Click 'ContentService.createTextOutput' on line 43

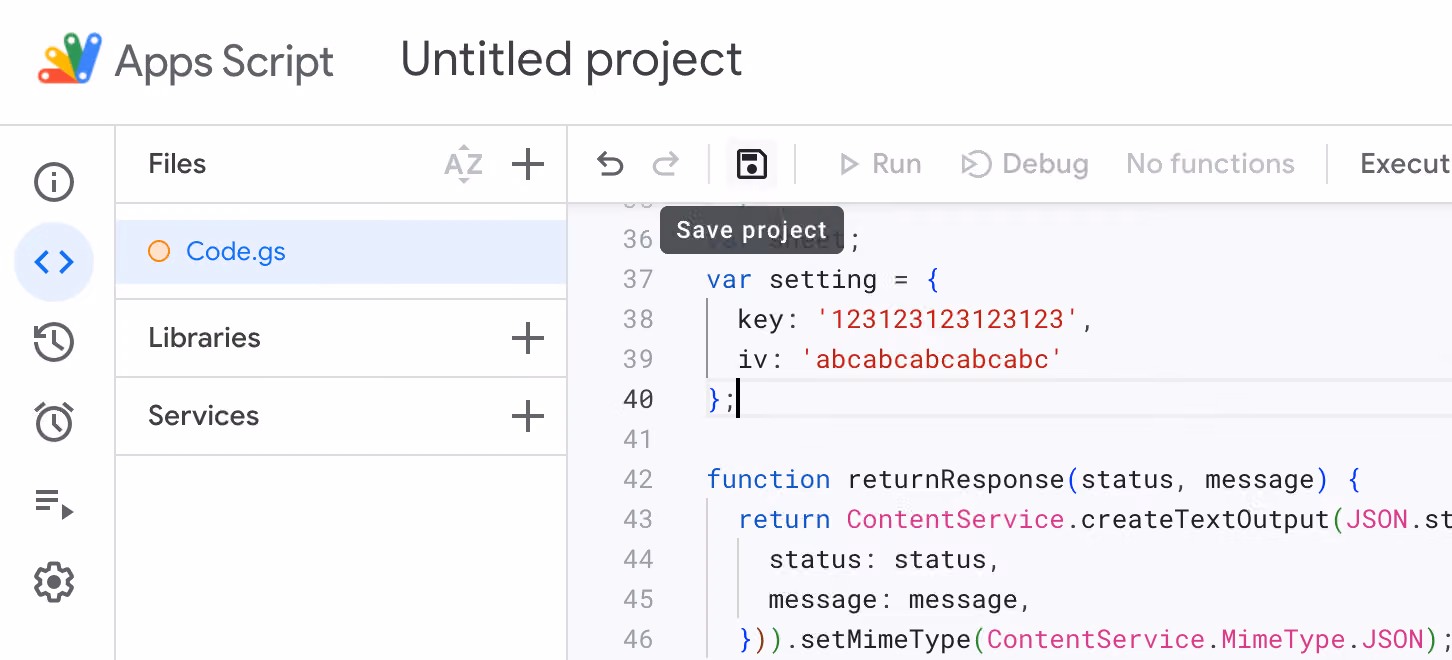1089,519
